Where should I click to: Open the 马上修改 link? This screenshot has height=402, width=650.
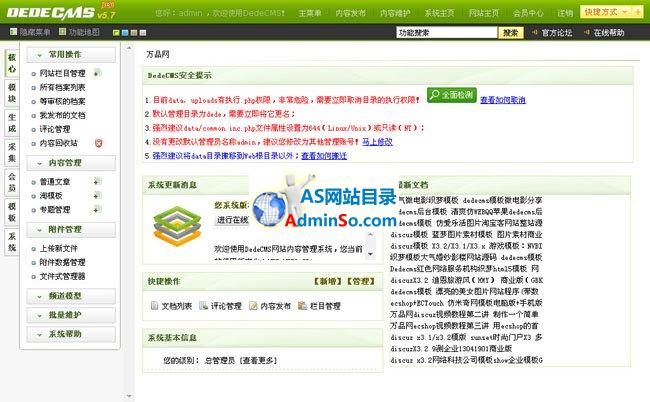(377, 142)
